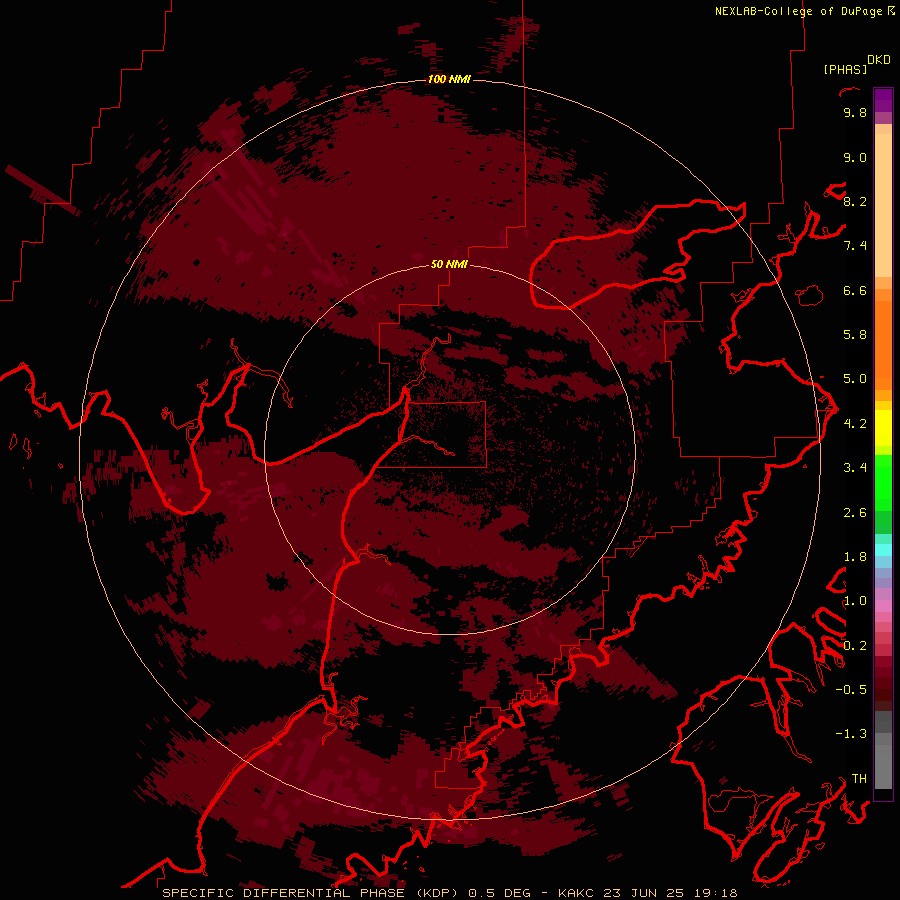Click the 9.0 scale label
900x900 pixels.
pos(855,157)
